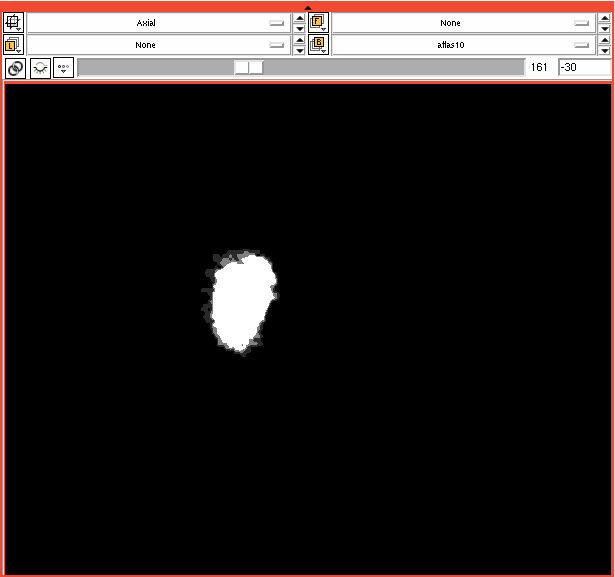Open the Axial orientation dropdown
This screenshot has height=577, width=615.
pyautogui.click(x=159, y=23)
